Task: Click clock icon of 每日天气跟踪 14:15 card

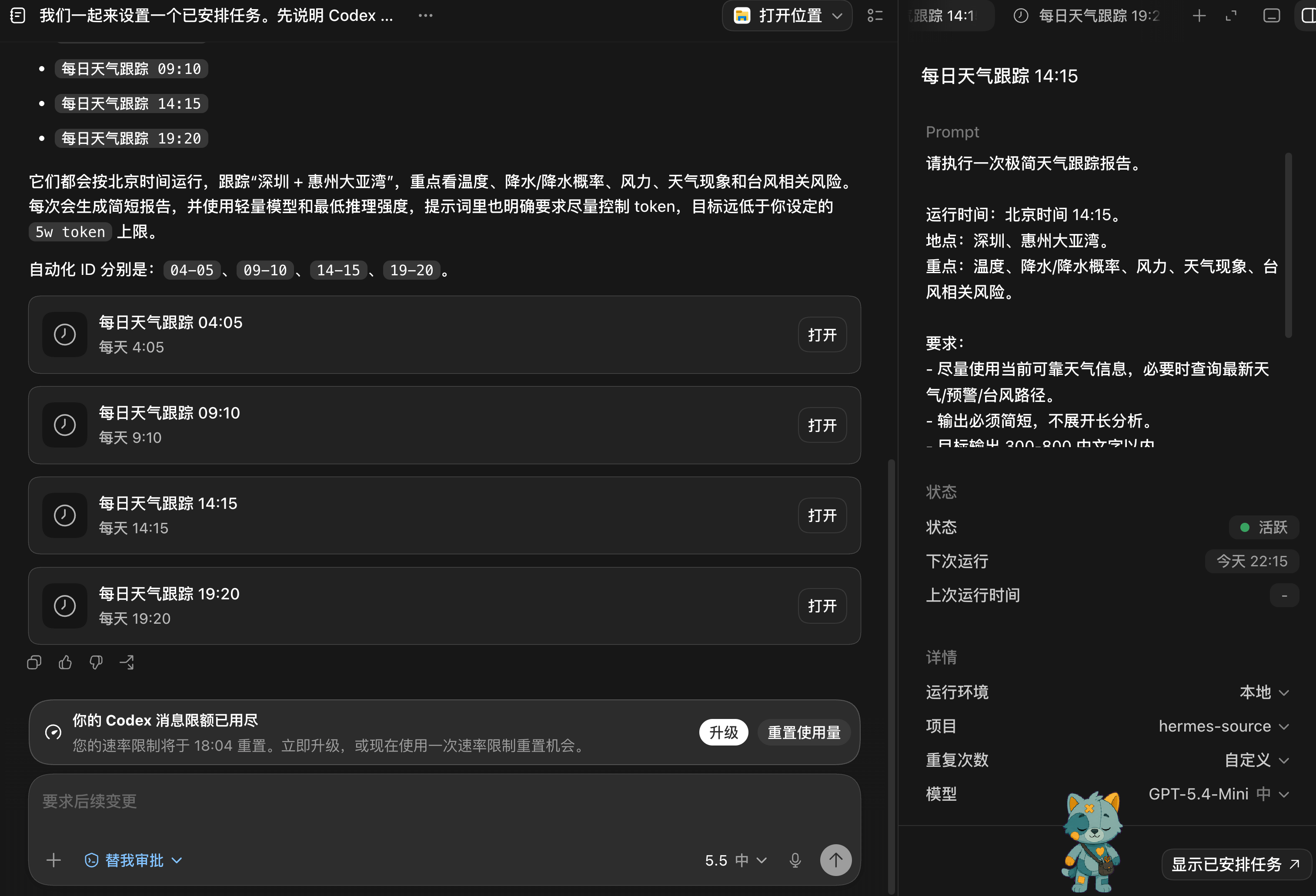Action: click(64, 515)
